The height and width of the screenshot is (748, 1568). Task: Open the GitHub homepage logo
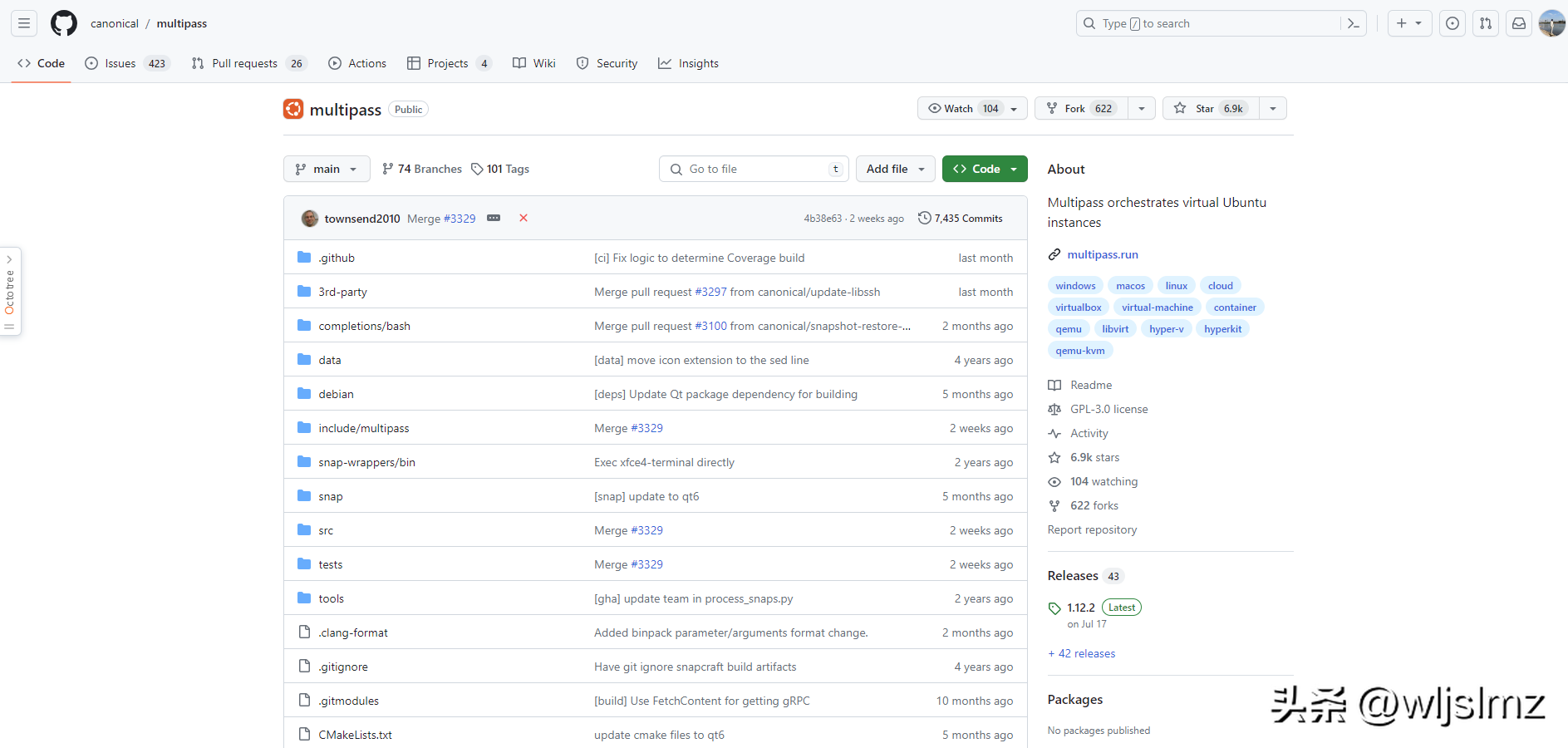(64, 23)
